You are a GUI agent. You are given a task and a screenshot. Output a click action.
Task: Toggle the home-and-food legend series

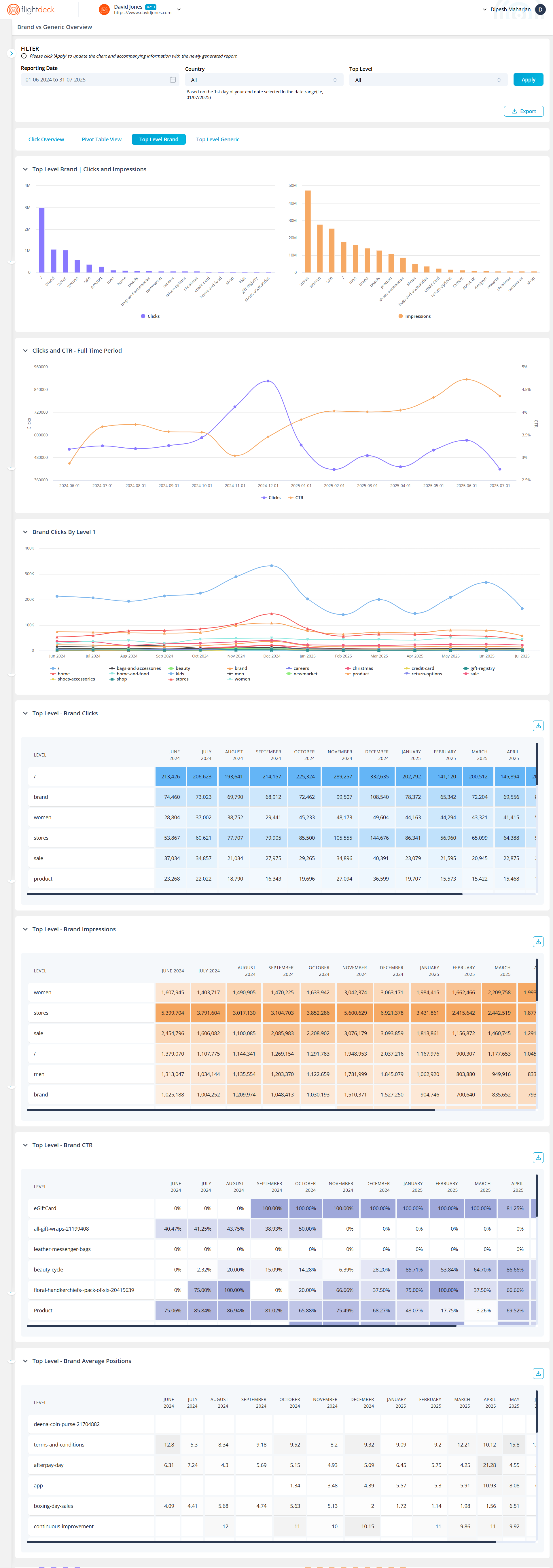point(129,674)
